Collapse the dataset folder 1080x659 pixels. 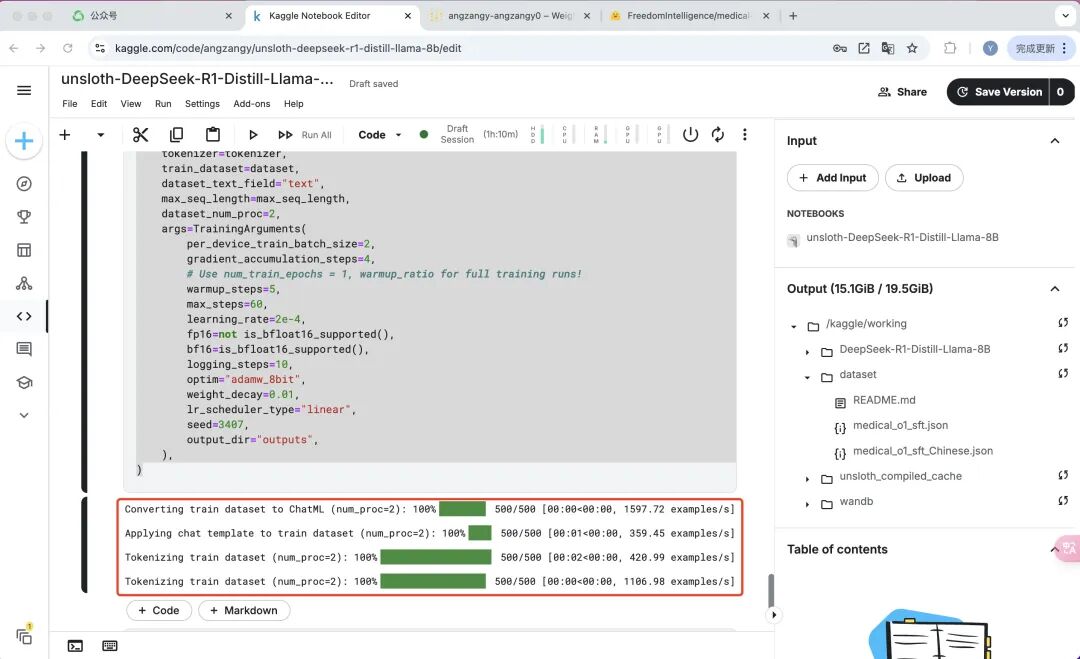[807, 377]
